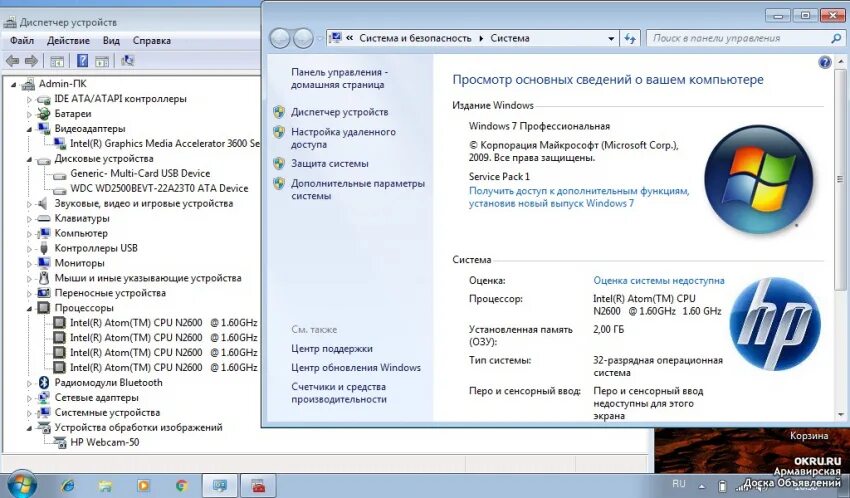850x498 pixels.
Task: Click the Show/Hide console tree toolbar icon
Action: click(x=57, y=61)
